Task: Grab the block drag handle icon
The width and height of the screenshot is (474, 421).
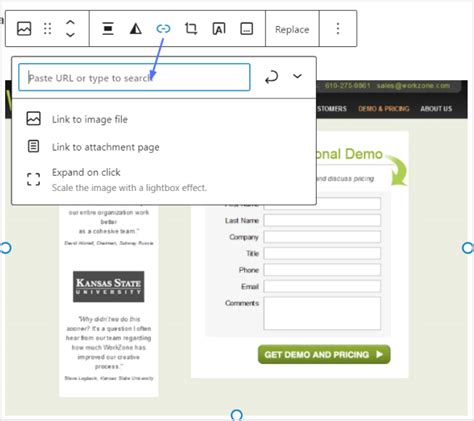Action: [47, 29]
